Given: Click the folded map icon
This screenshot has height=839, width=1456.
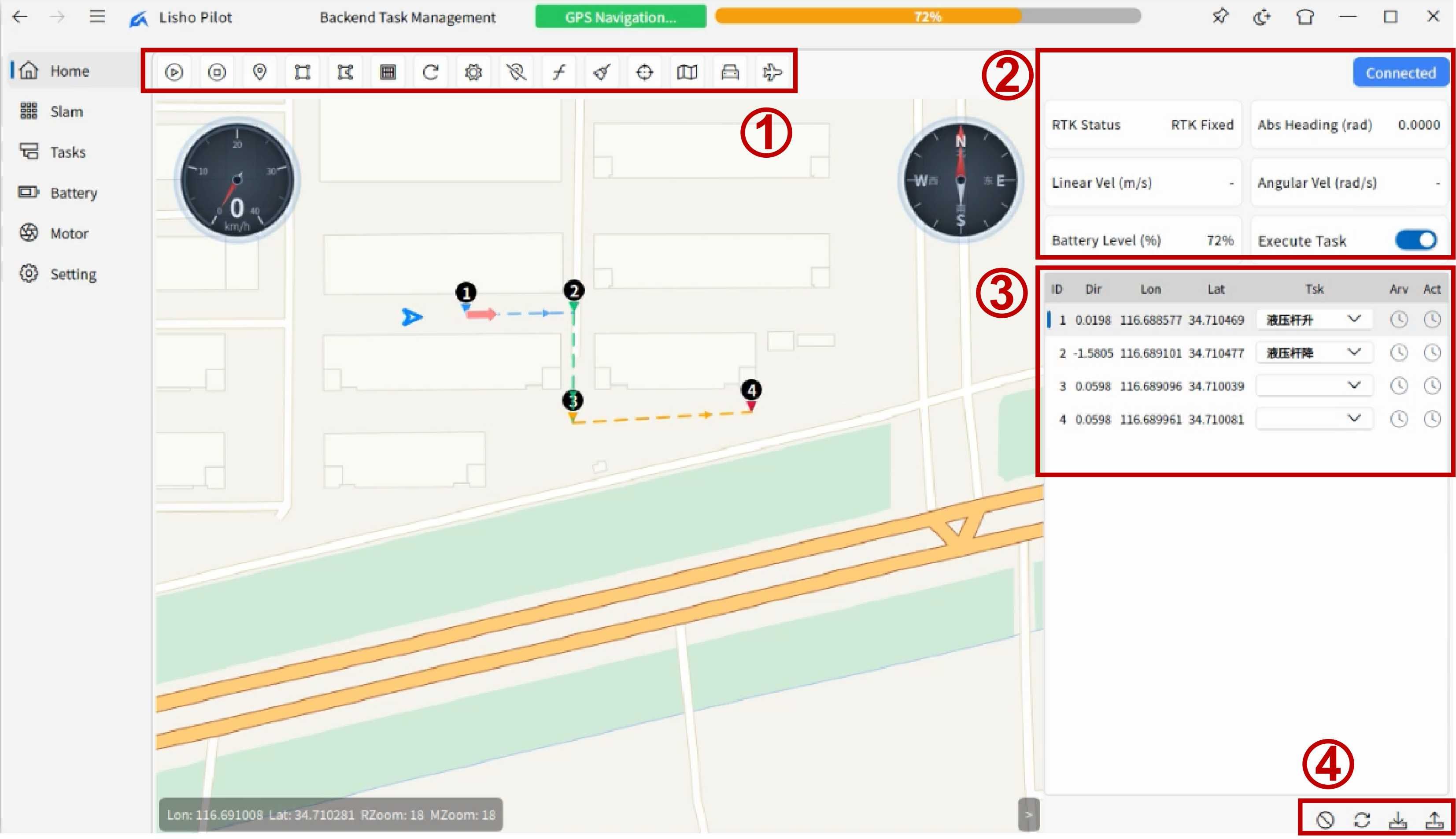Looking at the screenshot, I should pyautogui.click(x=687, y=72).
